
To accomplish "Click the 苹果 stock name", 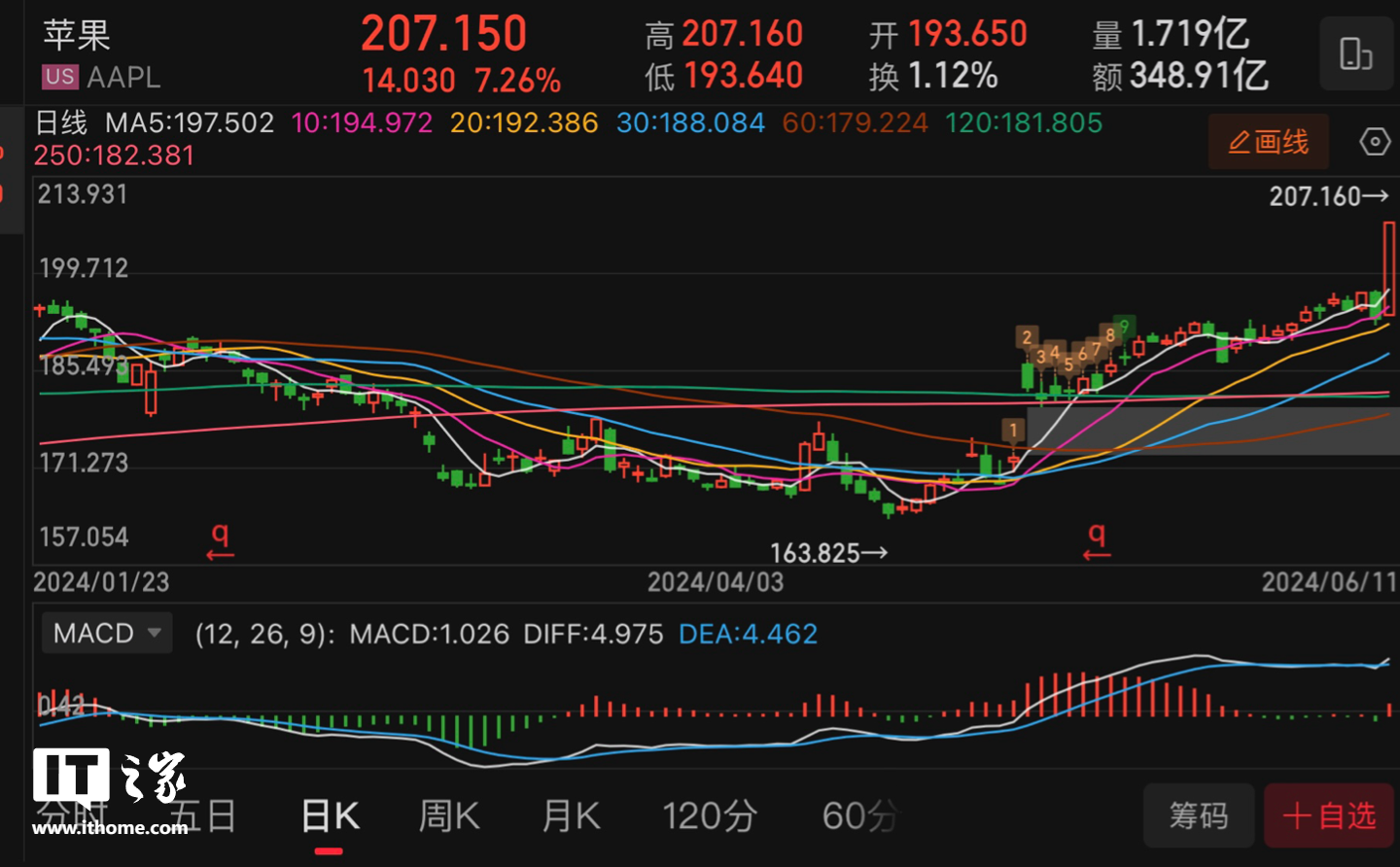I will [x=77, y=35].
